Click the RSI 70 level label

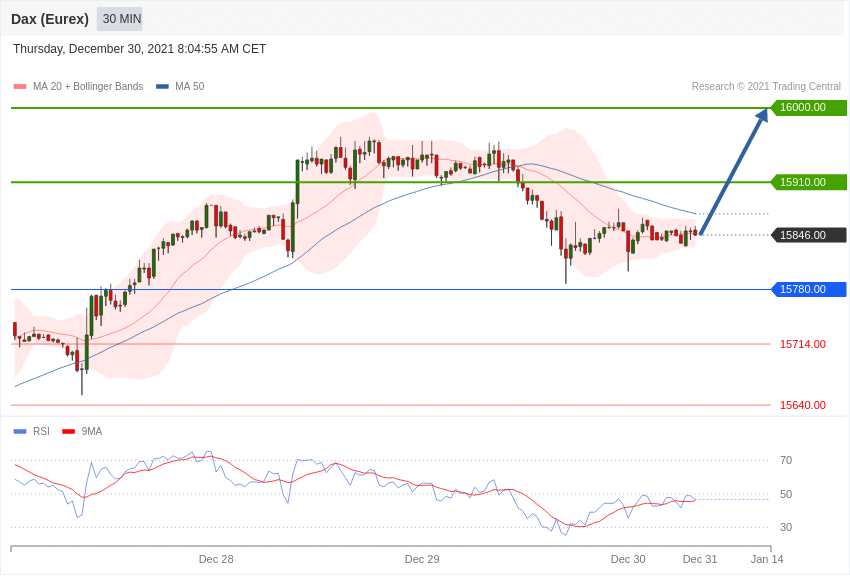click(x=785, y=461)
